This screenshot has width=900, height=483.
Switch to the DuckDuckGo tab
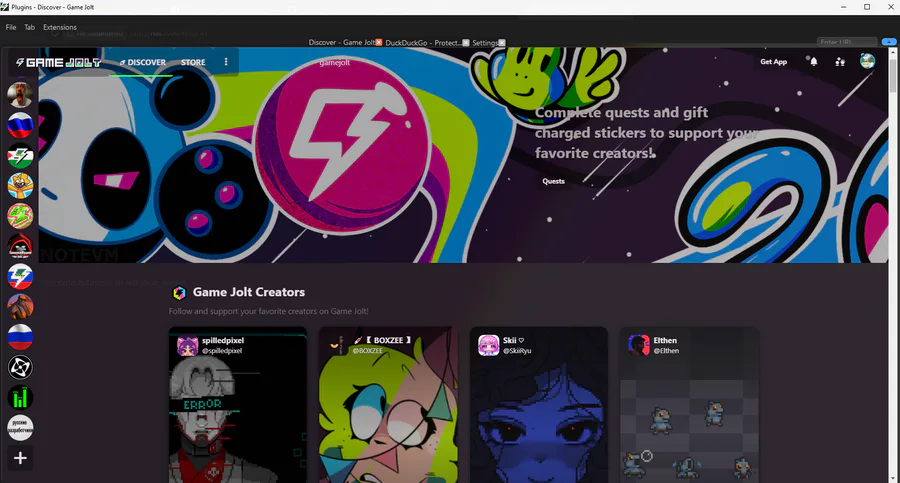(x=424, y=42)
